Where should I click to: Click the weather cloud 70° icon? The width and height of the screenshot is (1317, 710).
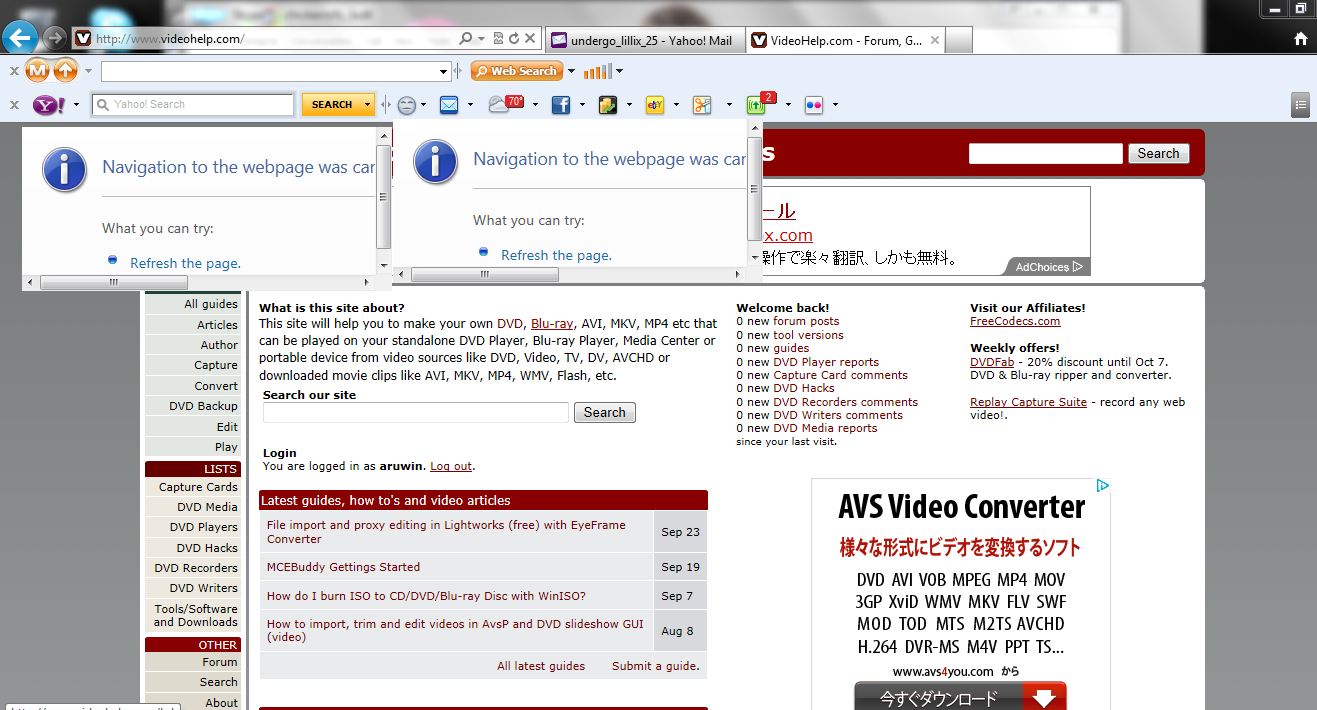(506, 103)
